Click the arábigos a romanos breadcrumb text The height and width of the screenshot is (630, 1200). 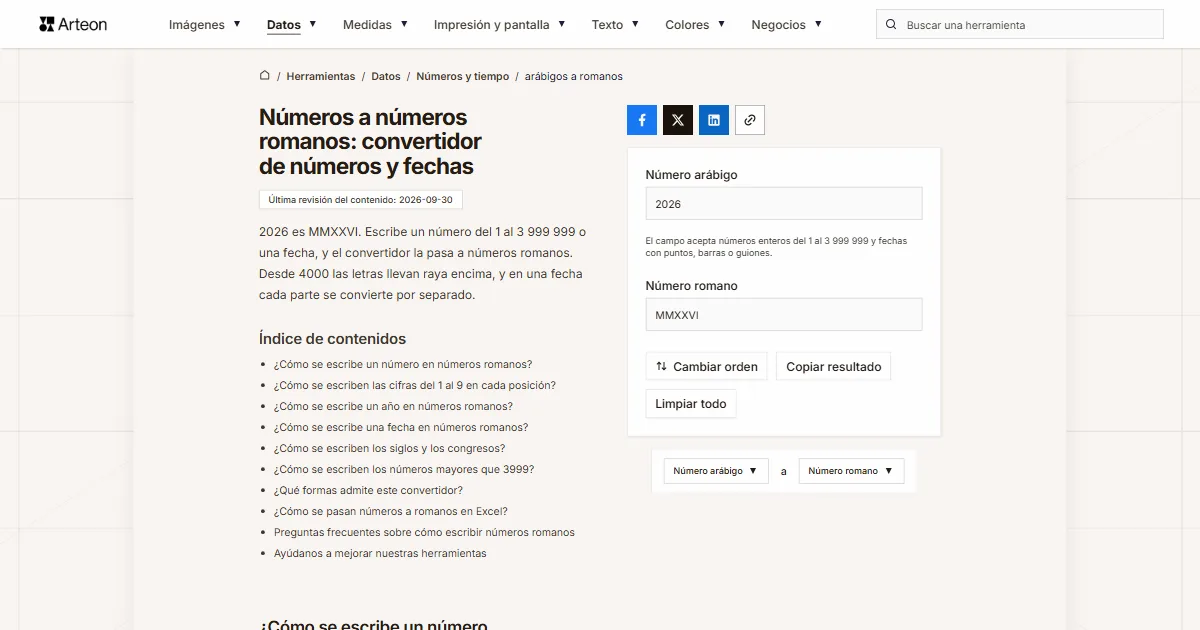click(574, 76)
